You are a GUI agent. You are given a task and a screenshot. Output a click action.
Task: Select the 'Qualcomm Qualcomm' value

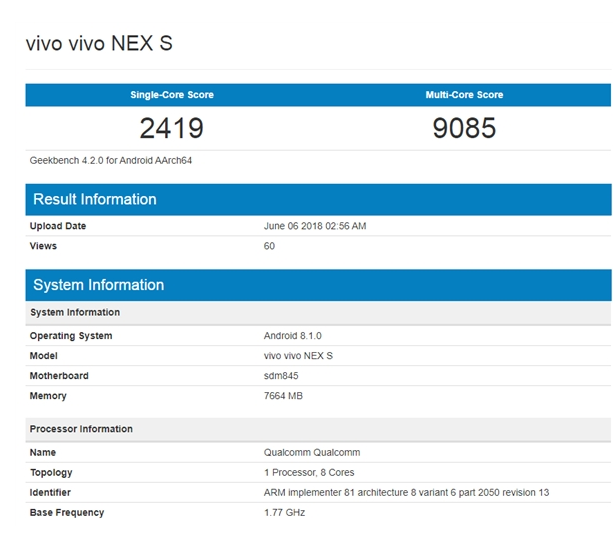pyautogui.click(x=312, y=452)
